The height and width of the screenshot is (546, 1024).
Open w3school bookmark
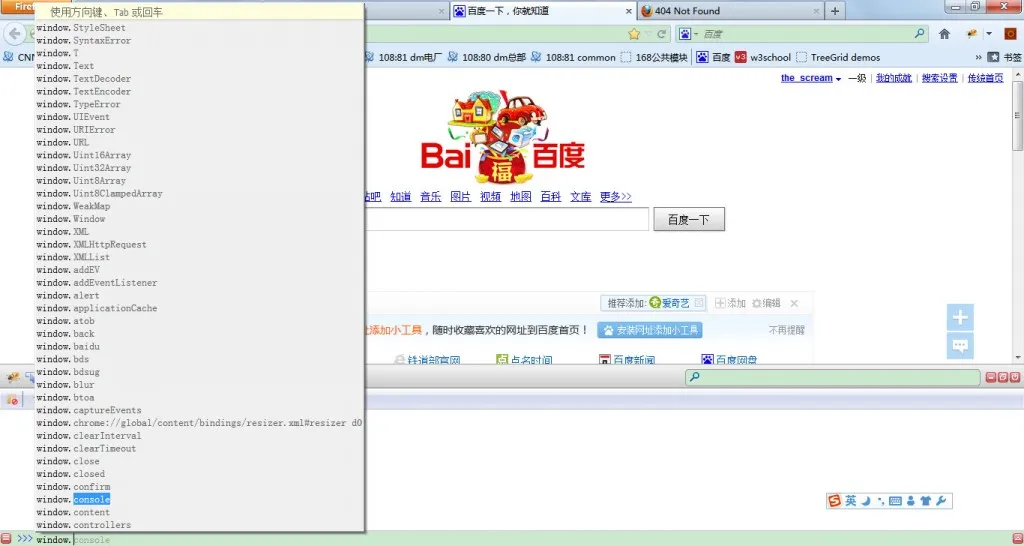pos(763,57)
